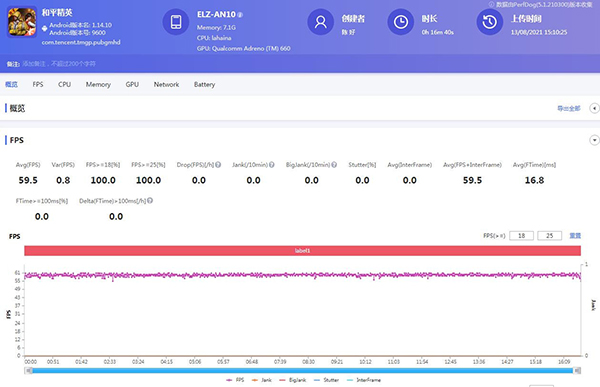The height and width of the screenshot is (387, 600).
Task: Switch to the Network tab
Action: click(x=166, y=84)
